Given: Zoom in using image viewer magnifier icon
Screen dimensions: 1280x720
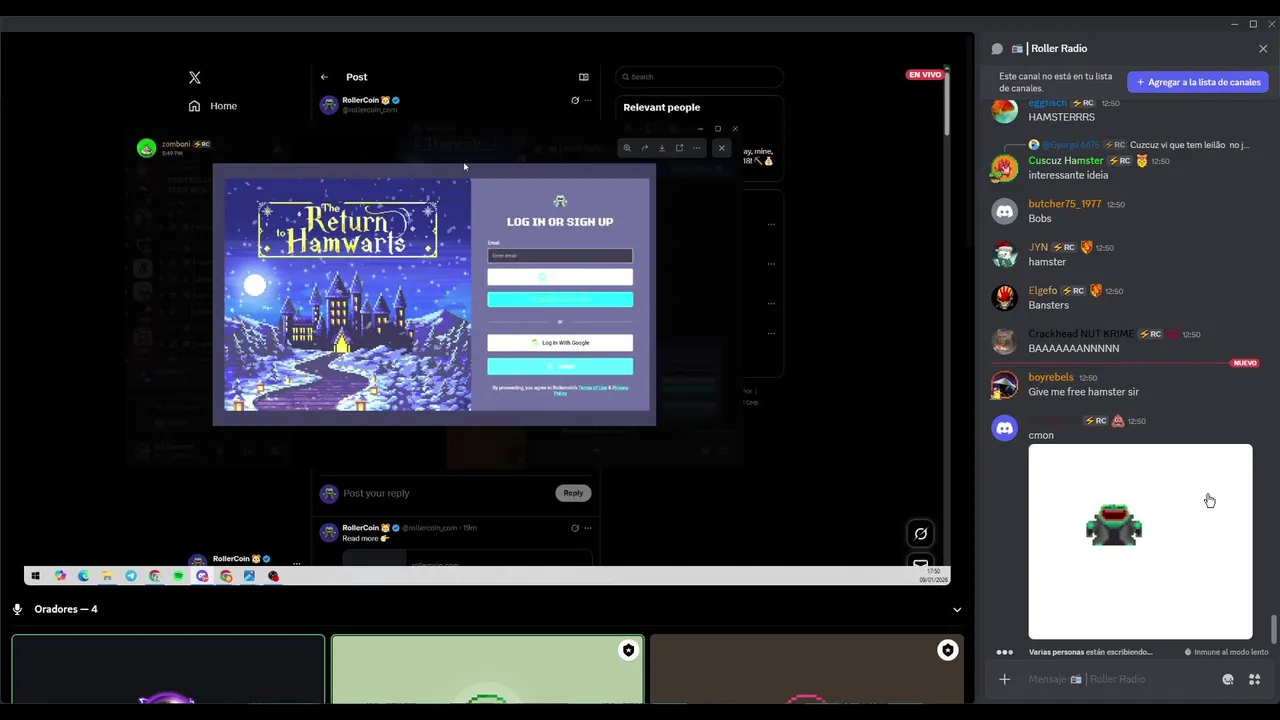Looking at the screenshot, I should pos(627,148).
